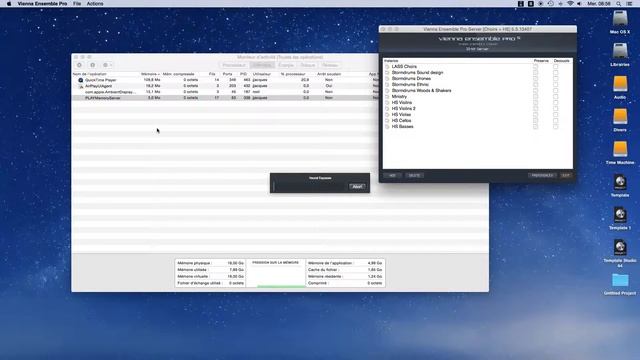Switch to the Énergie tab
Image resolution: width=640 pixels, height=360 pixels.
[286, 65]
